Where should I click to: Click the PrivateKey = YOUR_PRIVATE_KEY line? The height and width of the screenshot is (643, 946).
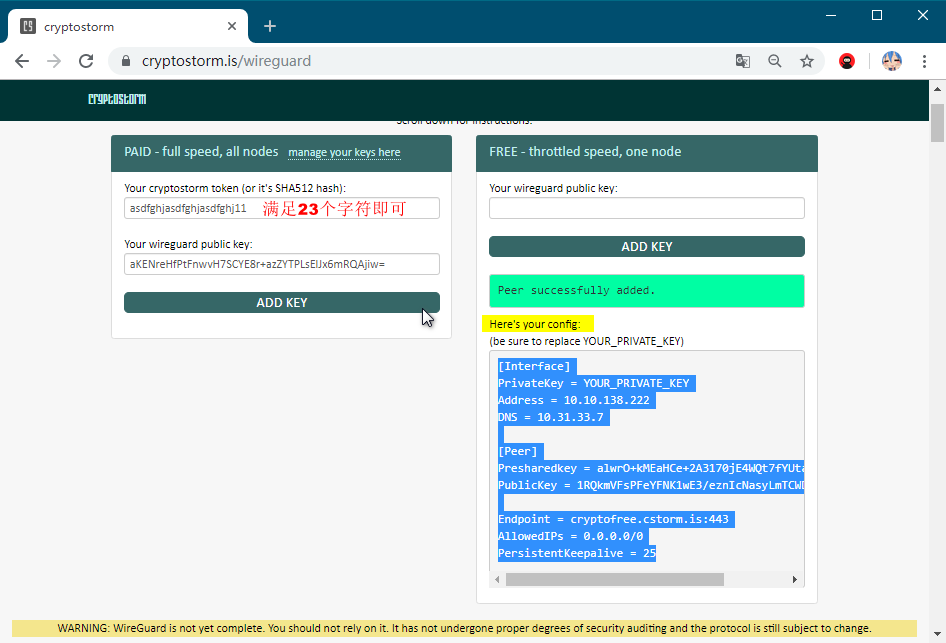[594, 383]
